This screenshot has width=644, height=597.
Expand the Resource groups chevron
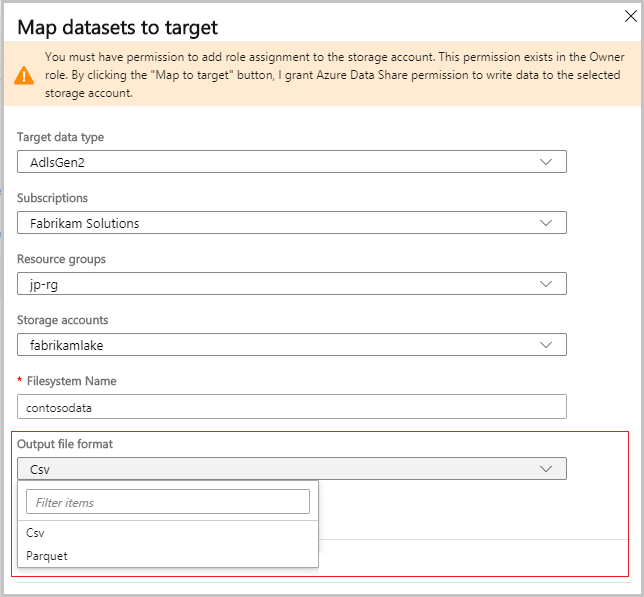tap(546, 284)
